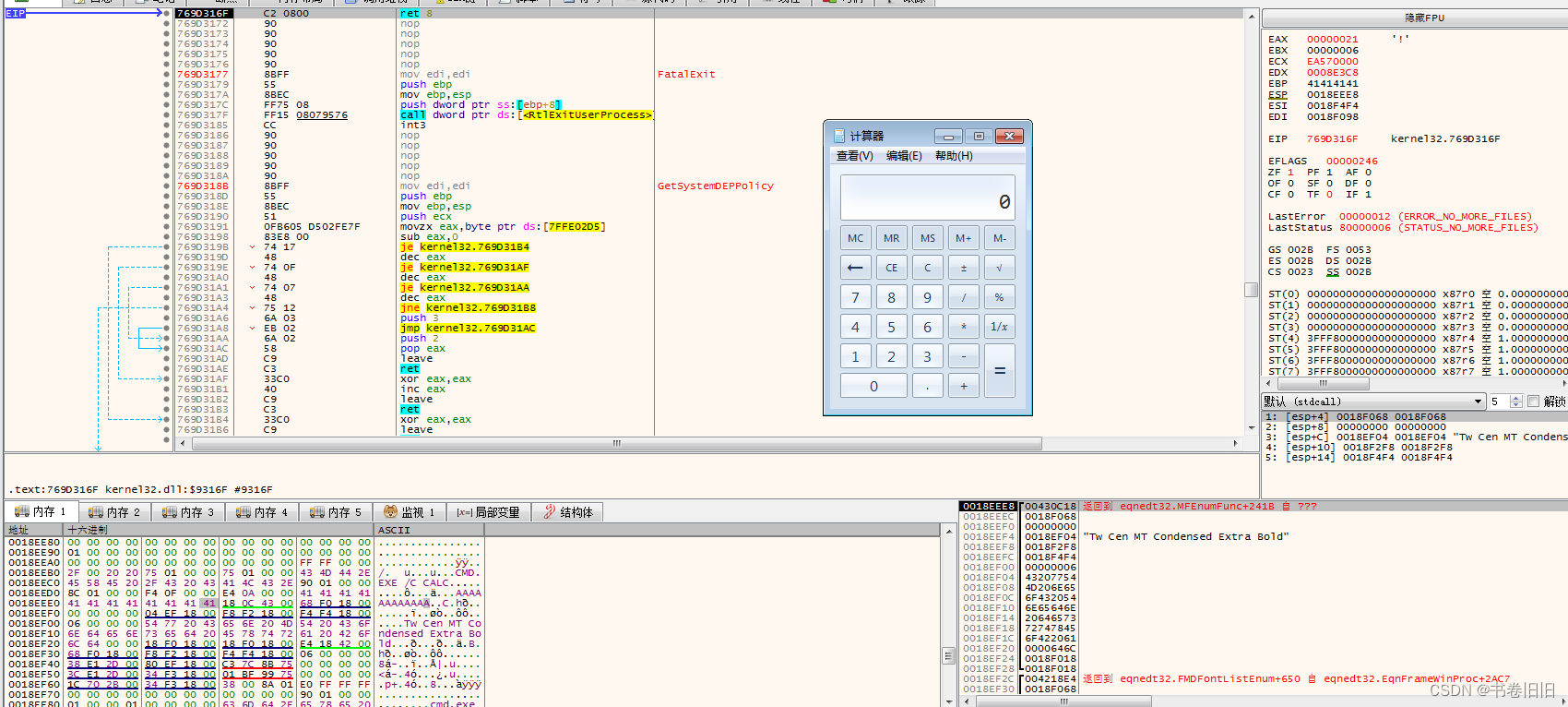Click disassembly horizontal scrollbar left arrow

(x=182, y=443)
